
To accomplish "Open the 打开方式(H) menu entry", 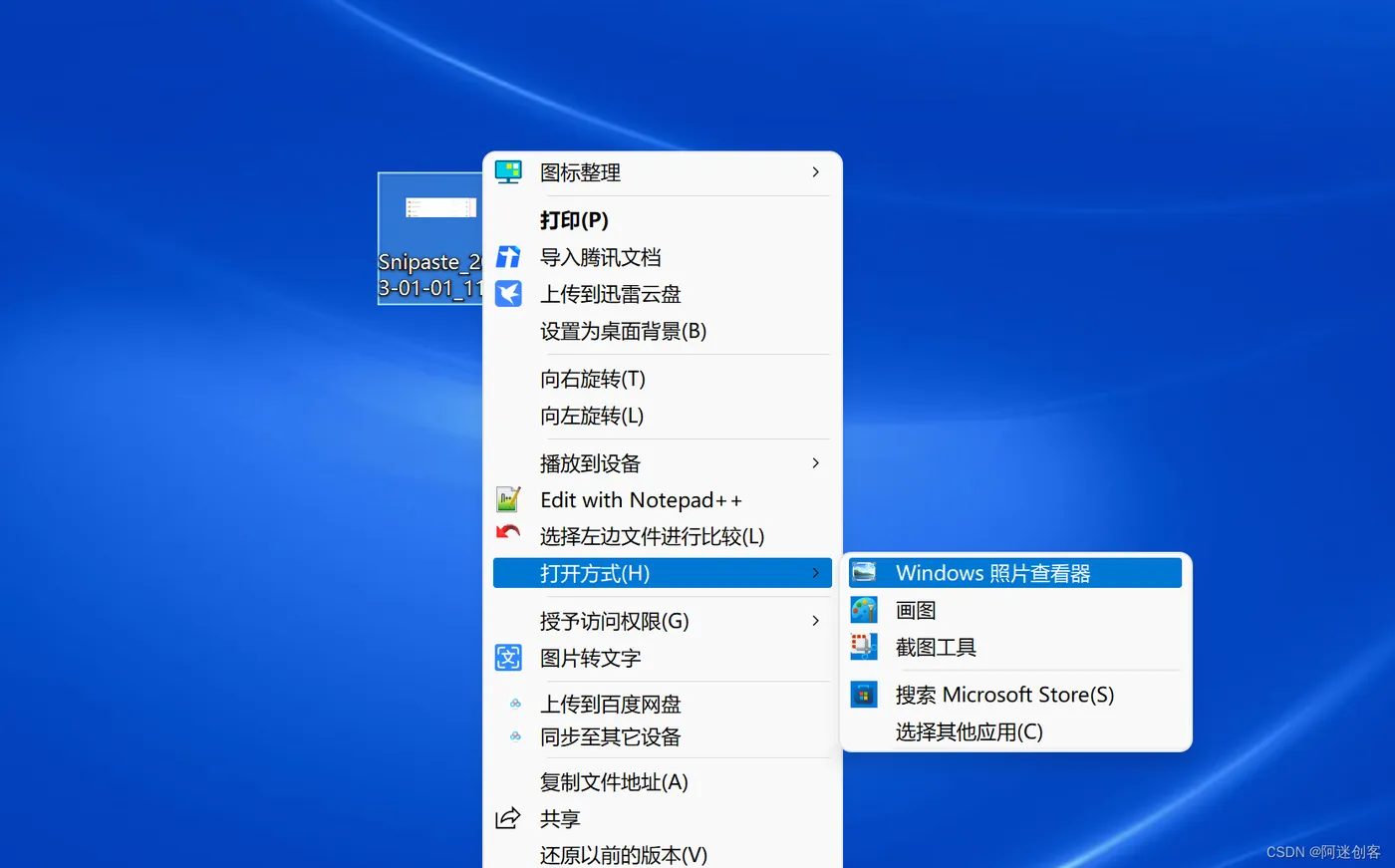I will [663, 573].
